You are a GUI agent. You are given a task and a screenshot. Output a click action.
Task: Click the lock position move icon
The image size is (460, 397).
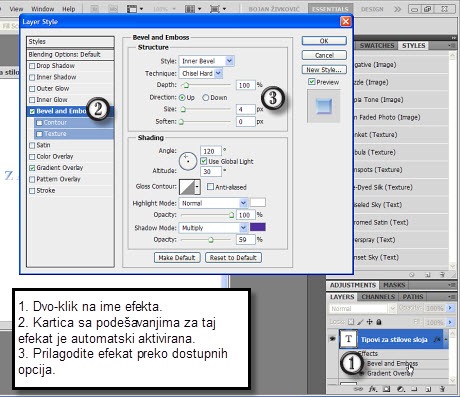tap(369, 322)
